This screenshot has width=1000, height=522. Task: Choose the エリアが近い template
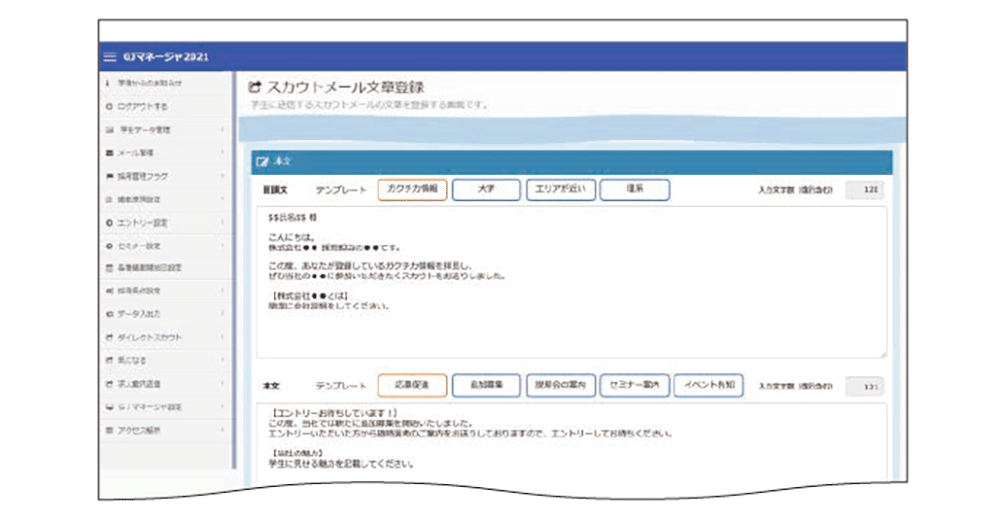[559, 190]
